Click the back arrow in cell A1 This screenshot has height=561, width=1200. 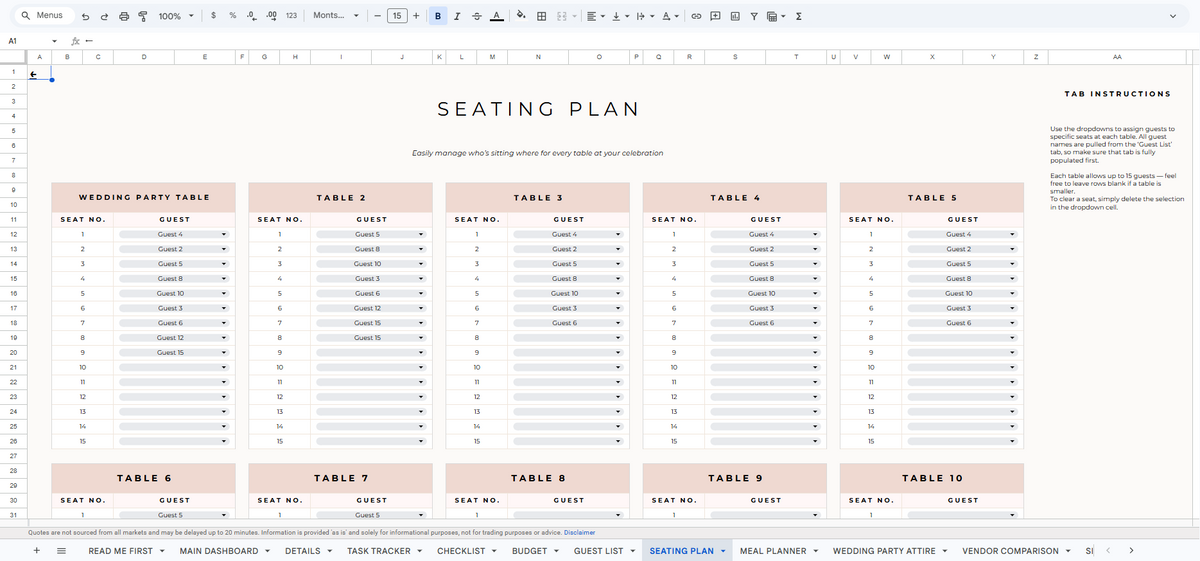tap(34, 73)
